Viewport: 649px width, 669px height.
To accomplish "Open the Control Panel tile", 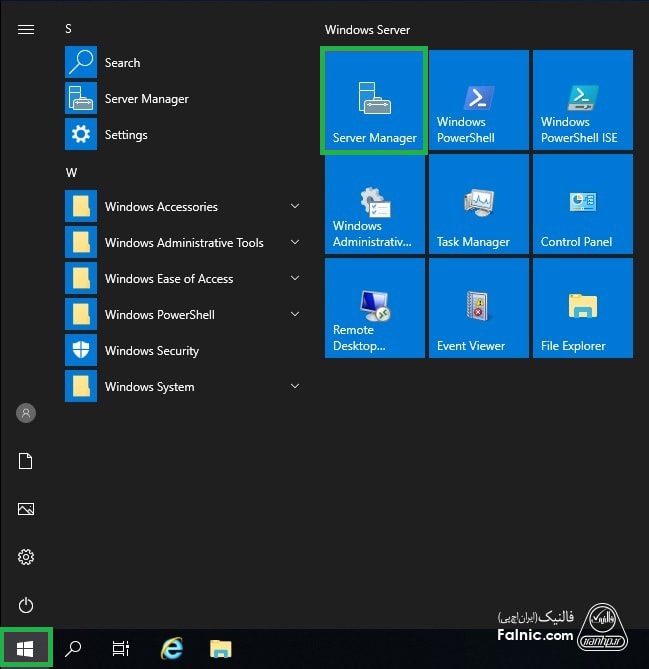I will (582, 204).
